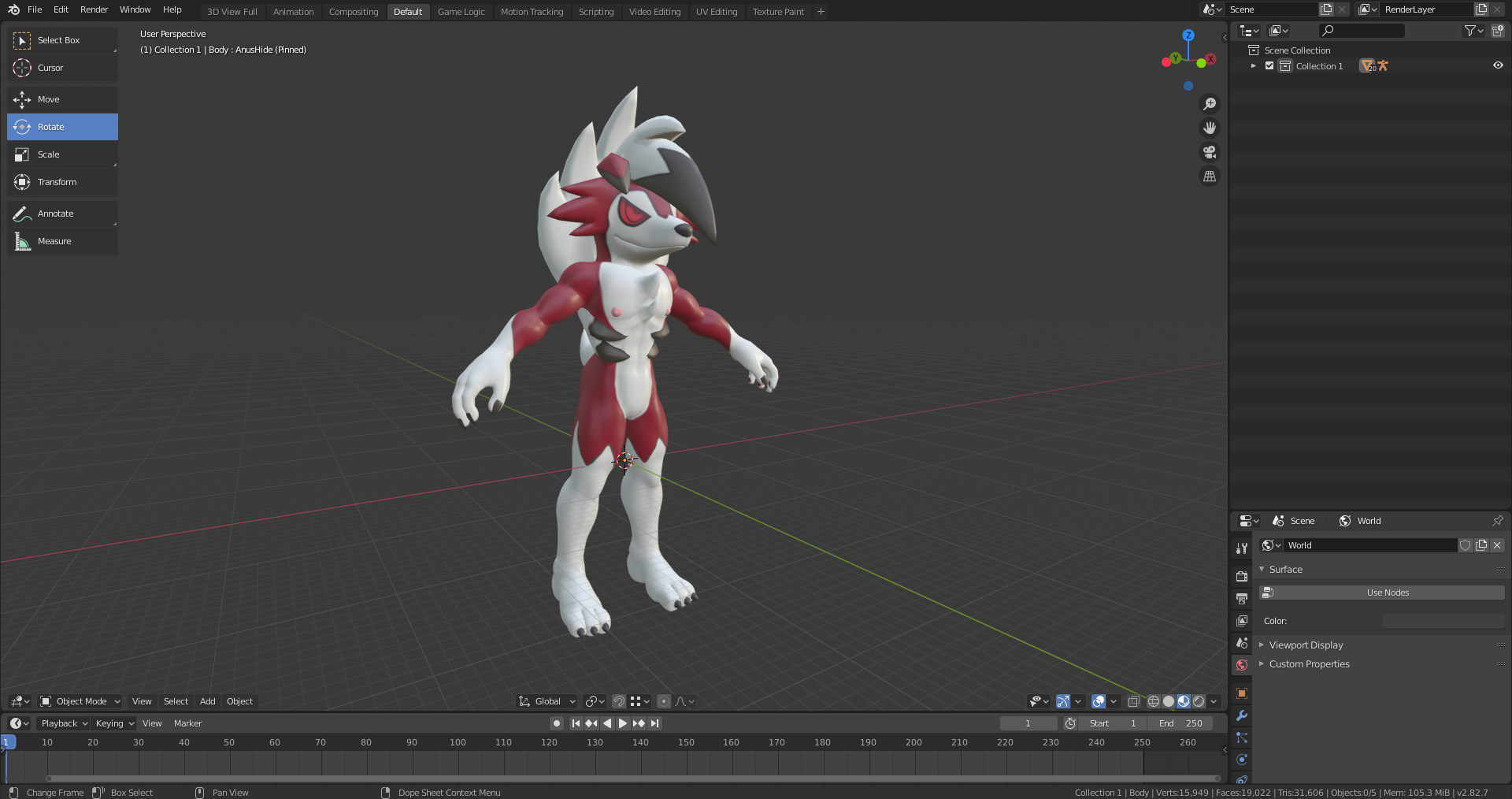
Task: Jump to the end frame button
Action: point(654,723)
